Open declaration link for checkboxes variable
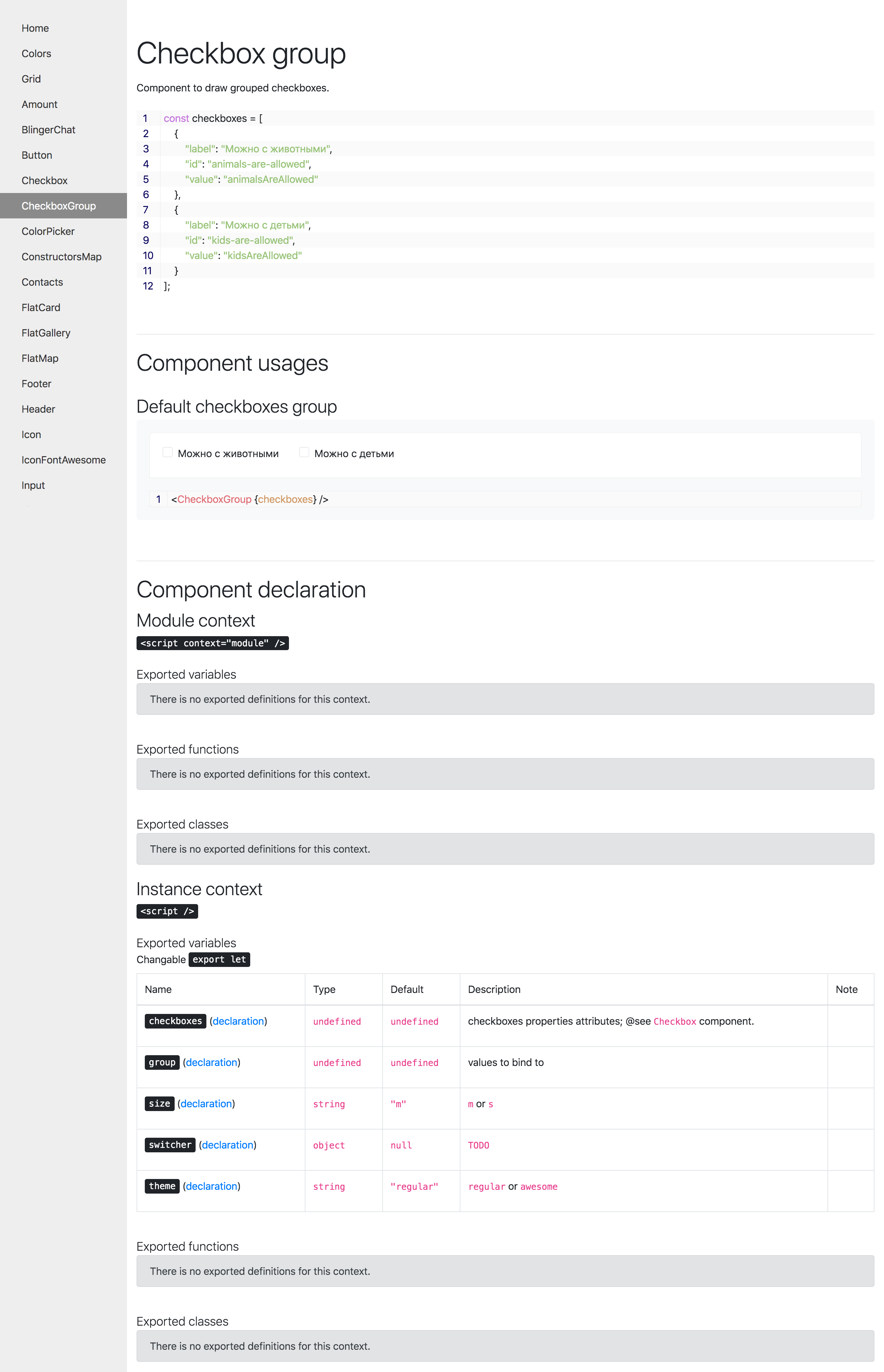The height and width of the screenshot is (1372, 884). click(x=238, y=1021)
